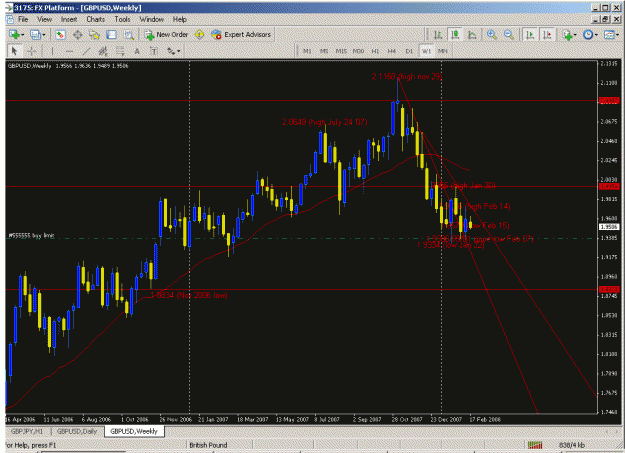Open the Tools menu

click(122, 19)
